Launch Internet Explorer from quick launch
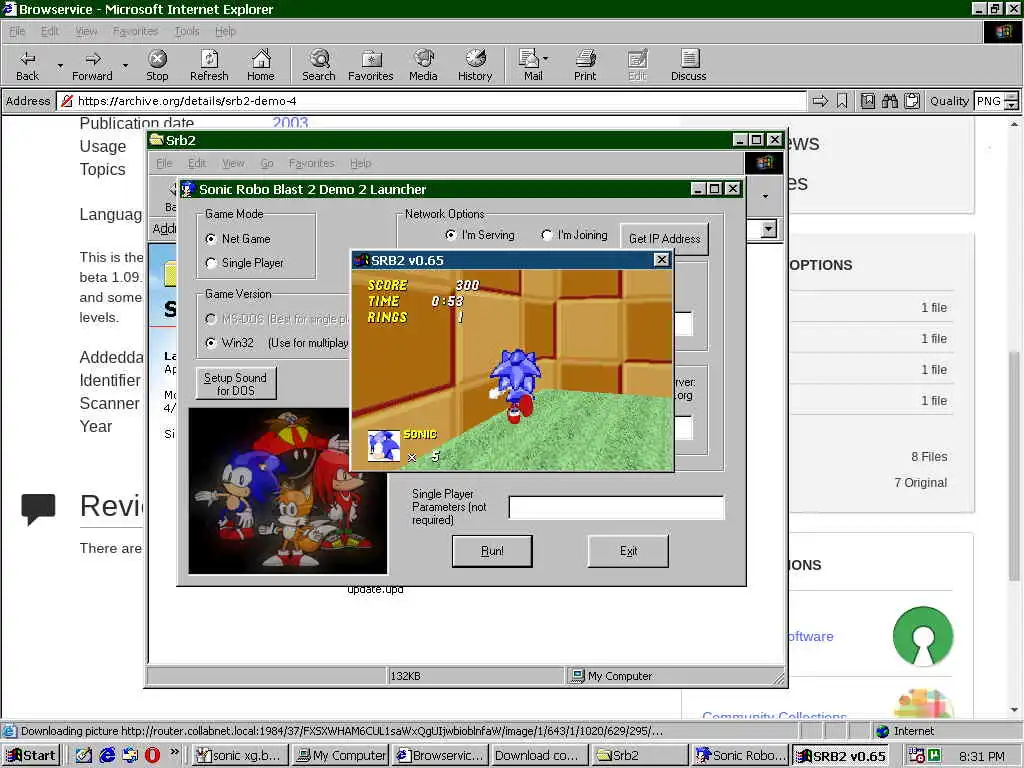 tap(107, 755)
